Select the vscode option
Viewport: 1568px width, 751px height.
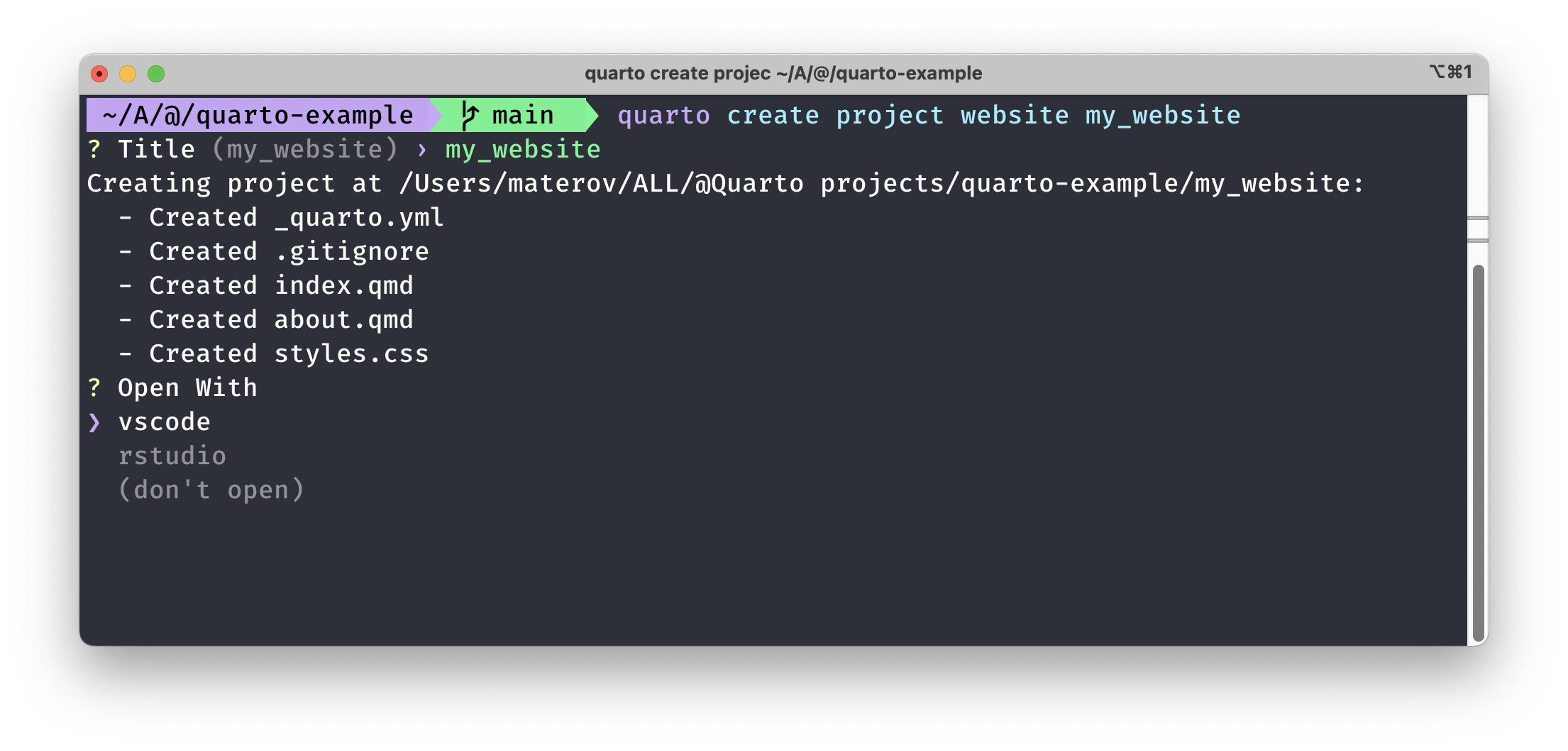[164, 422]
